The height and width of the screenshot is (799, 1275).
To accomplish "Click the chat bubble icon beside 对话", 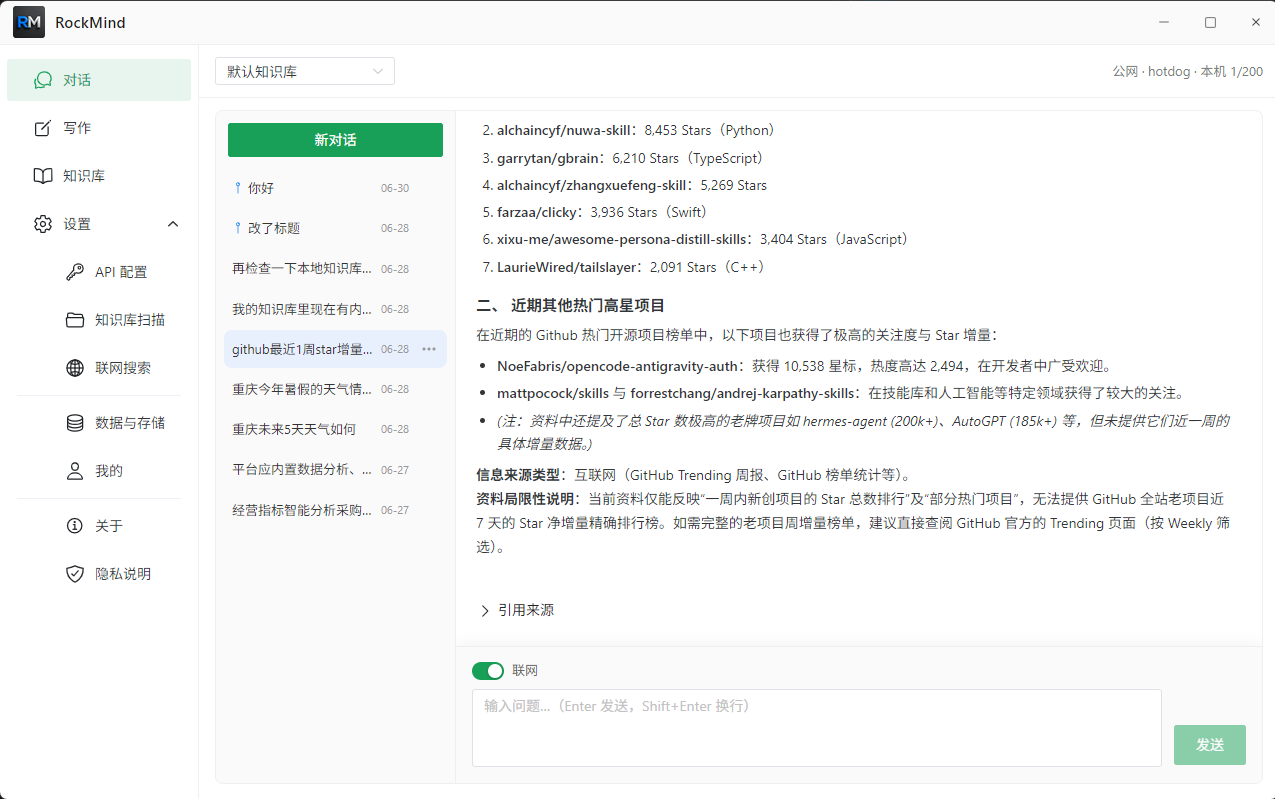I will pyautogui.click(x=42, y=80).
